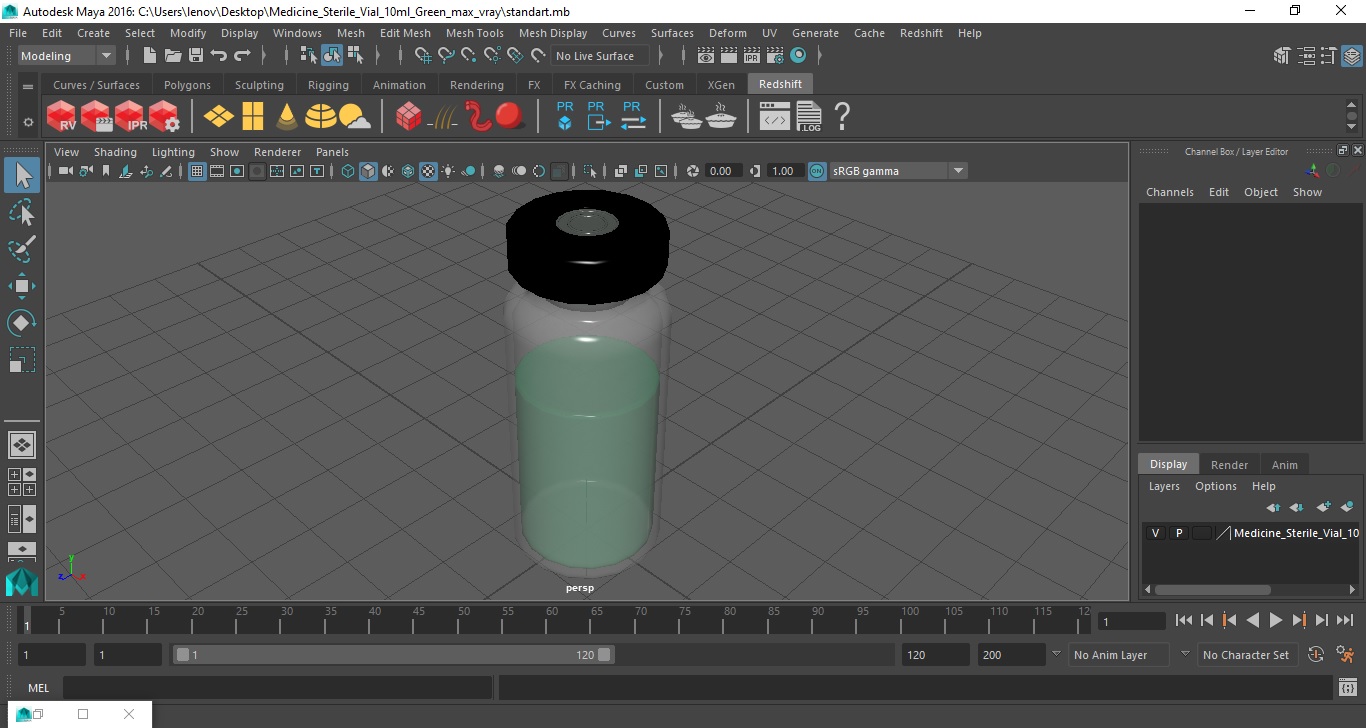Image resolution: width=1366 pixels, height=728 pixels.
Task: Toggle layer visibility V box
Action: pos(1156,533)
